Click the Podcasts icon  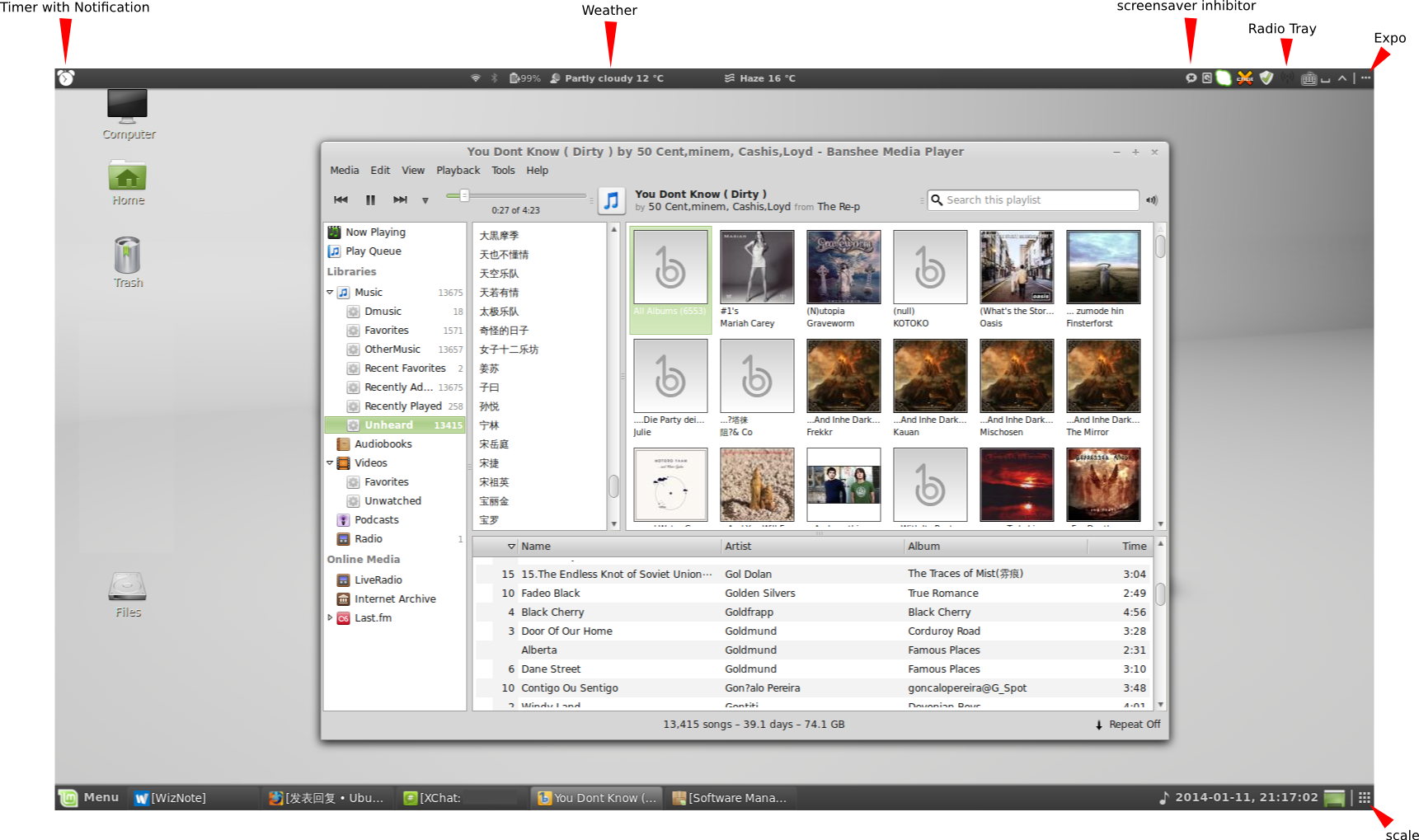tap(344, 520)
